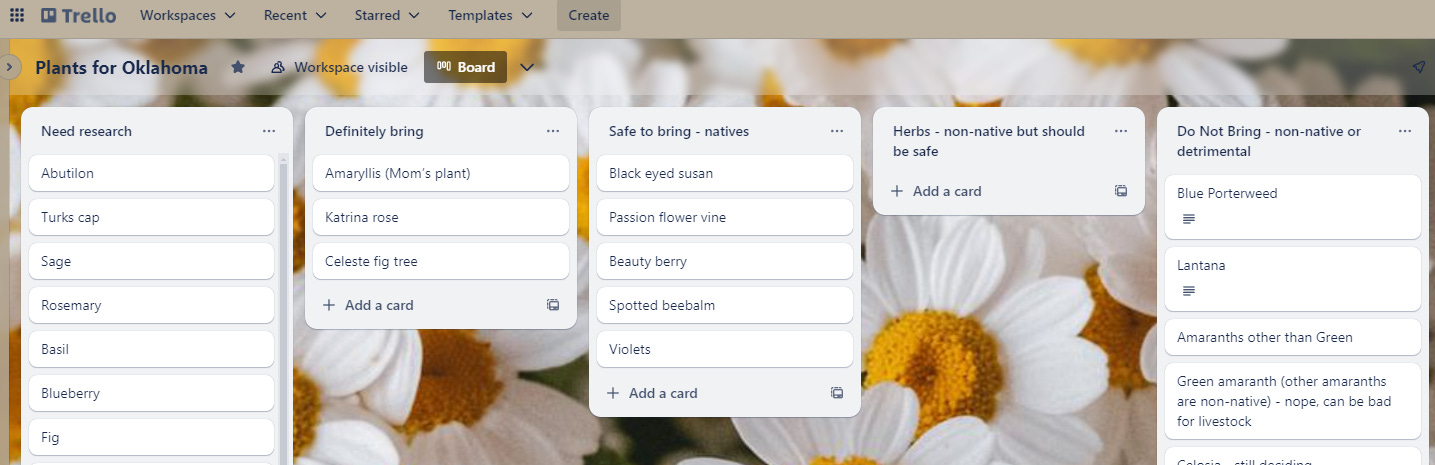Image resolution: width=1435 pixels, height=465 pixels.
Task: Open the Basil card
Action: 151,349
